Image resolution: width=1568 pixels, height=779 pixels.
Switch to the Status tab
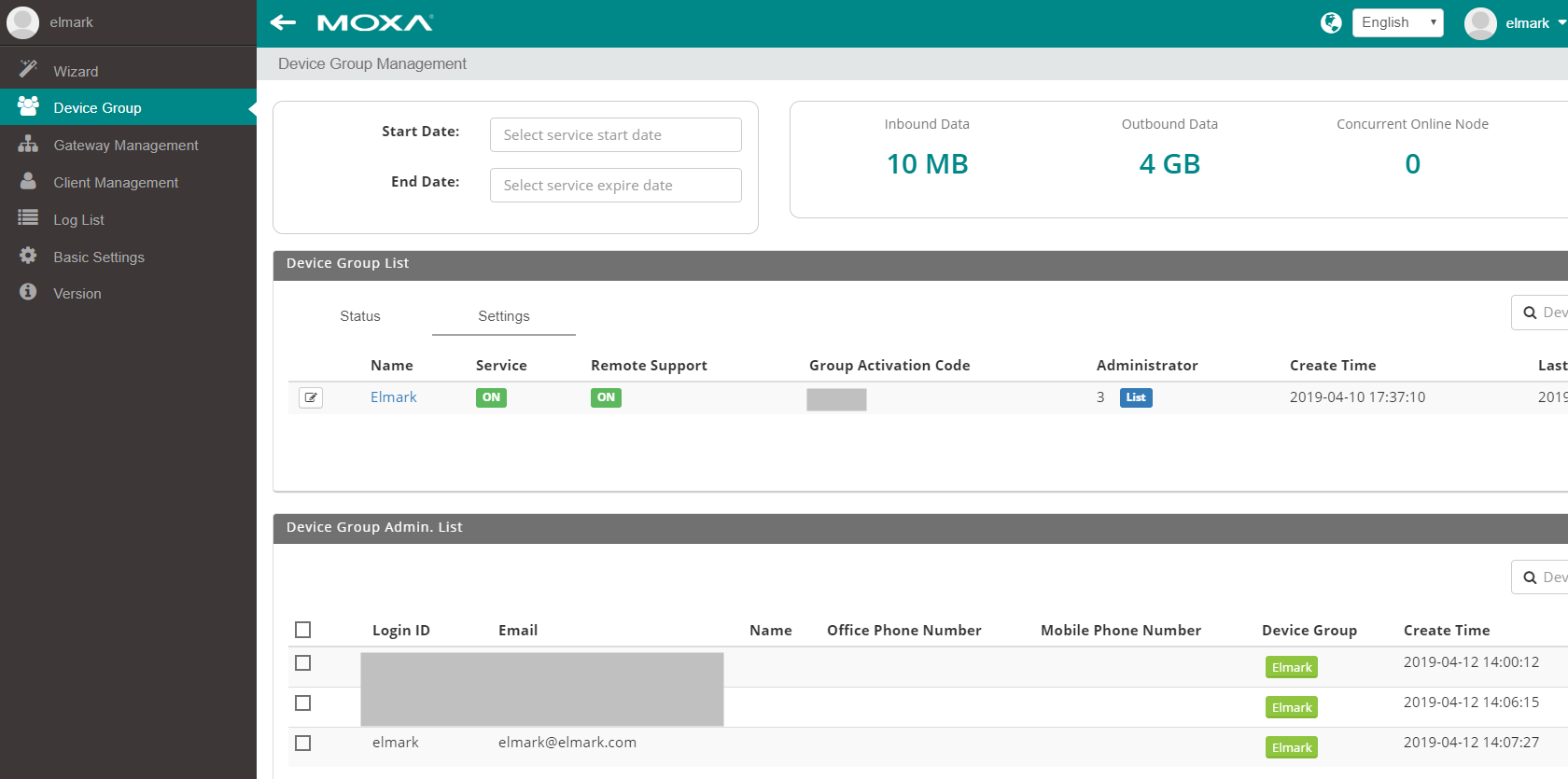pyautogui.click(x=360, y=316)
